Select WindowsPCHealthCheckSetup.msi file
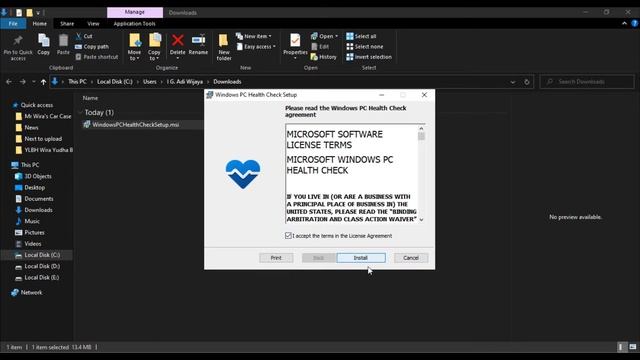Image resolution: width=640 pixels, height=360 pixels. click(136, 124)
